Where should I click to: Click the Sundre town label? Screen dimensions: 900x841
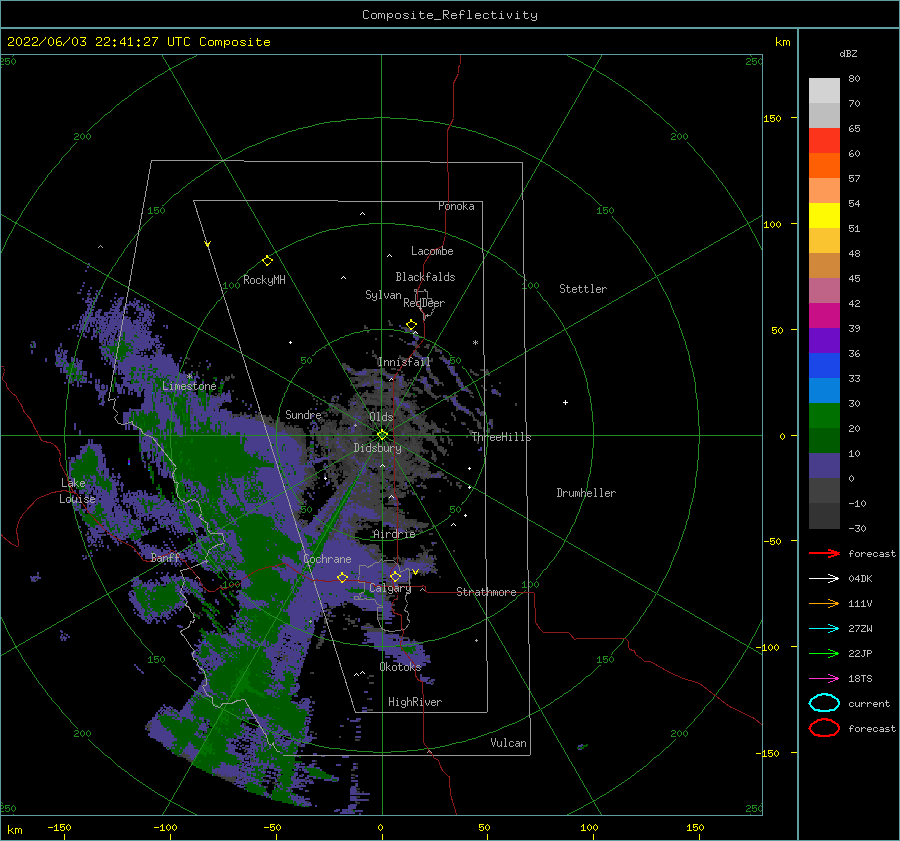click(x=303, y=414)
